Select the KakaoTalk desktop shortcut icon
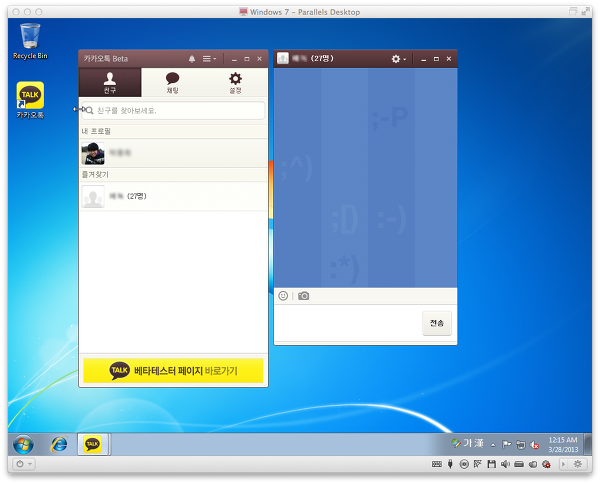 click(30, 100)
